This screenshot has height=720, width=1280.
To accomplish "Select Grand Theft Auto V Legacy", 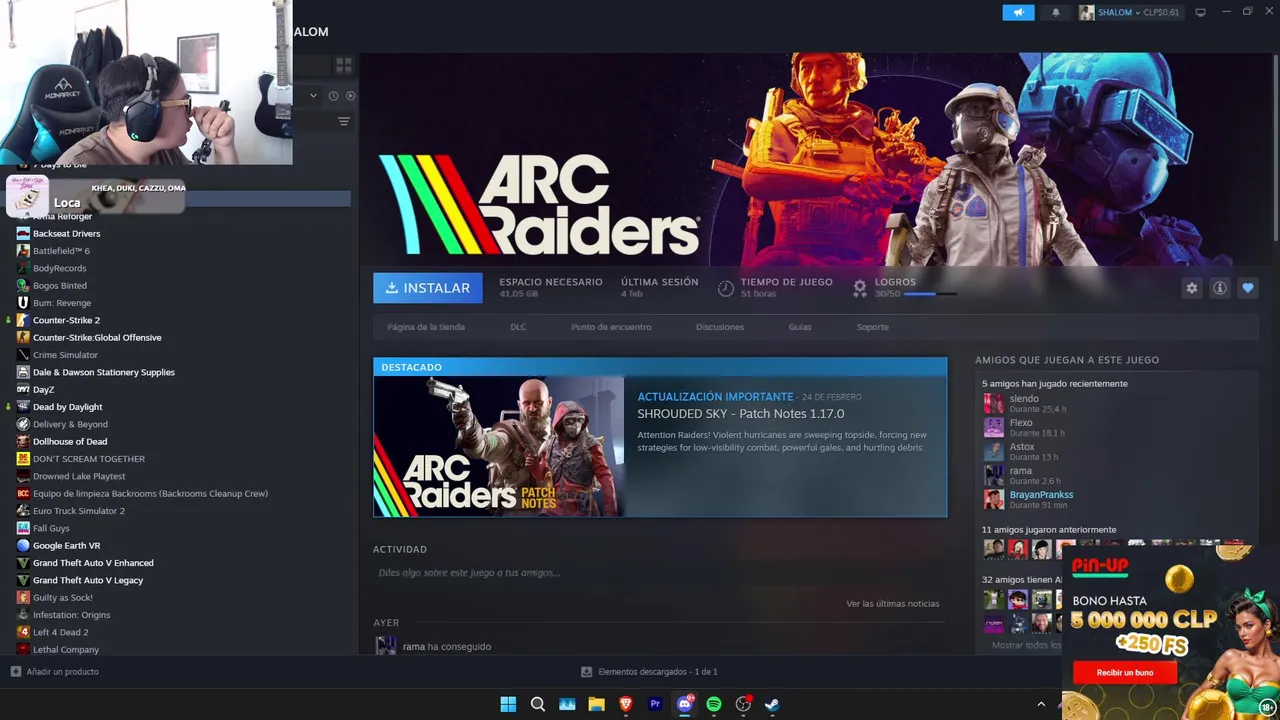I will pyautogui.click(x=88, y=580).
